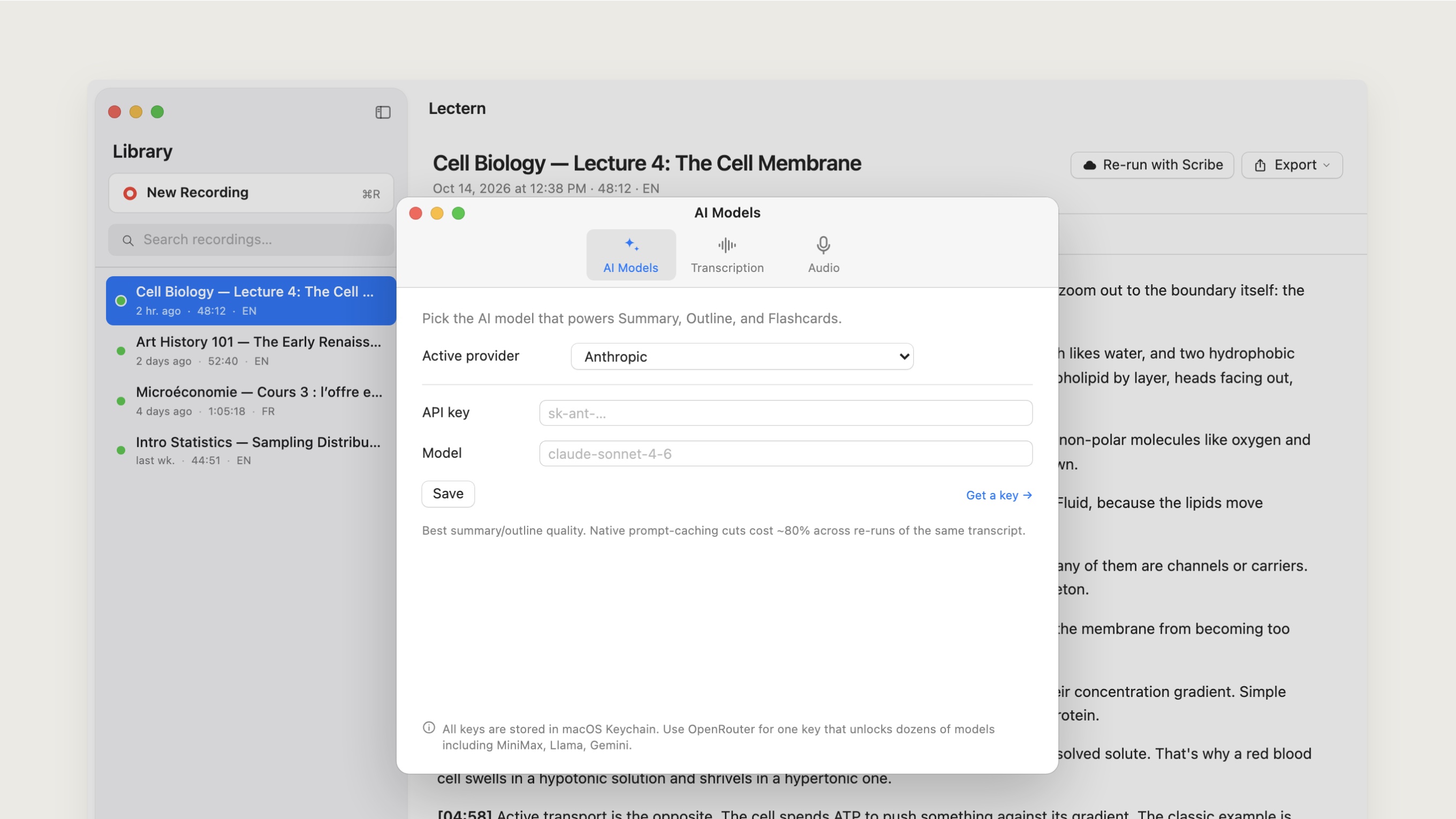Open Art History 101 recording title
Image resolution: width=1456 pixels, height=819 pixels.
pyautogui.click(x=259, y=342)
